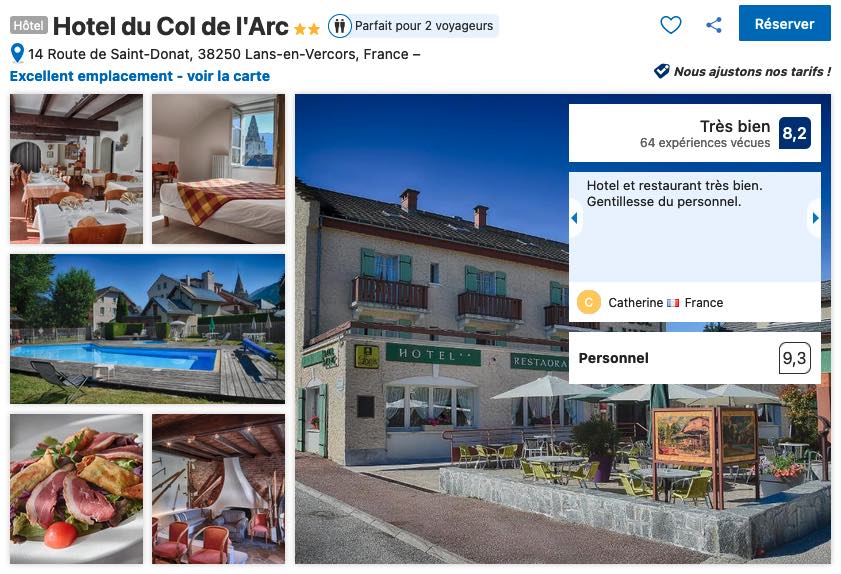
Task: Open the 64 expériences vécues reviews
Action: (x=705, y=143)
